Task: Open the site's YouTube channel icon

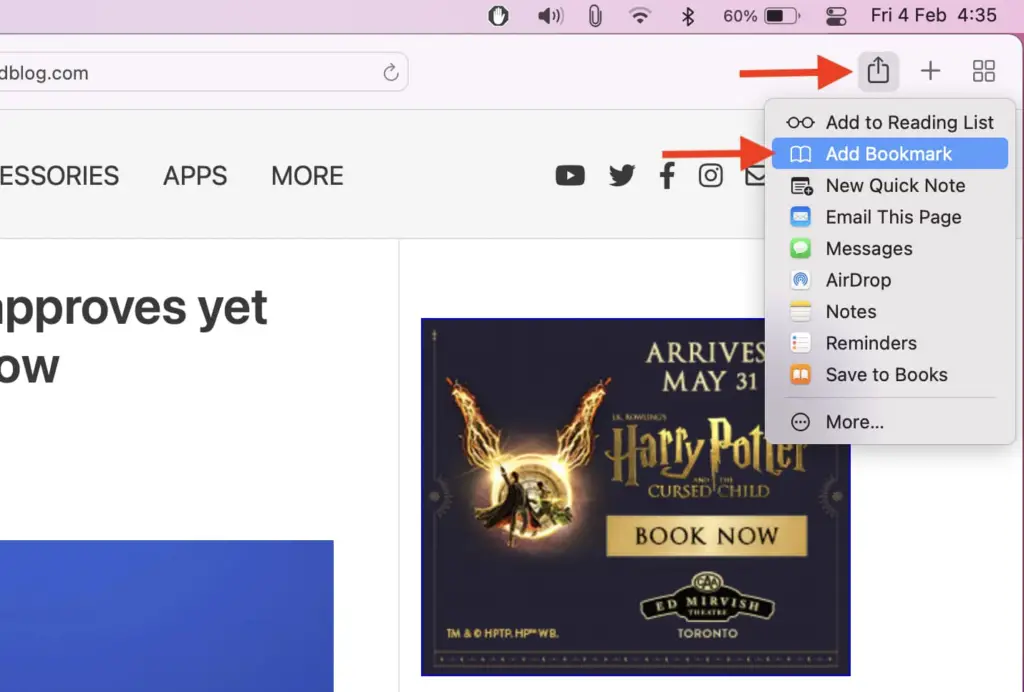Action: pos(570,175)
